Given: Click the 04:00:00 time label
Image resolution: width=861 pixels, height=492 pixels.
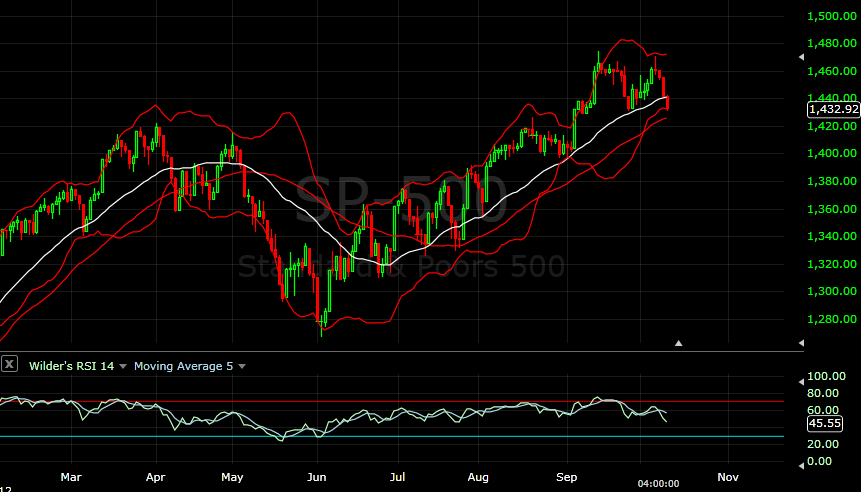Looking at the screenshot, I should tap(658, 484).
